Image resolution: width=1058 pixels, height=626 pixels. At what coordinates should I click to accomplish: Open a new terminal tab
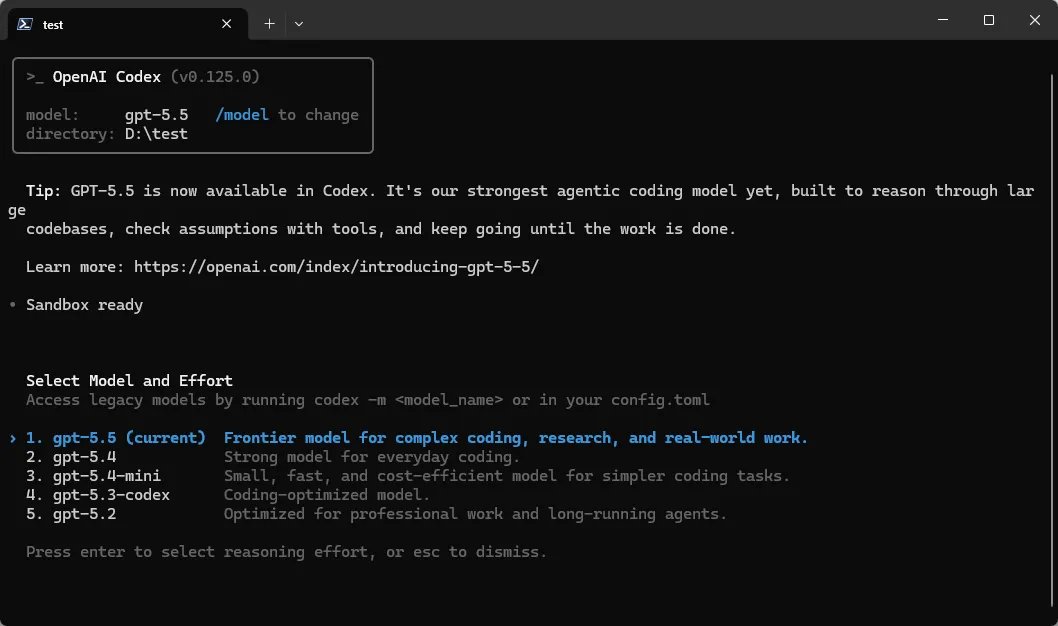pos(269,24)
